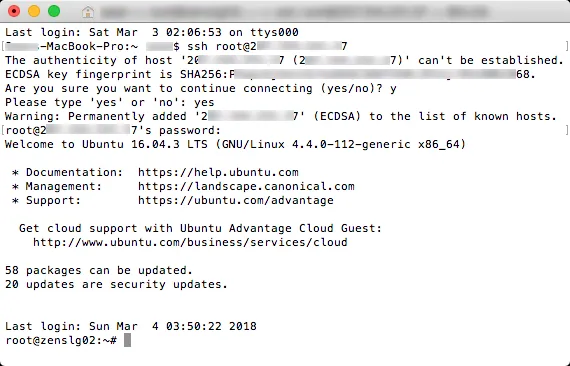Click the '20 updates are security updates' line
This screenshot has width=570, height=366.
116,284
